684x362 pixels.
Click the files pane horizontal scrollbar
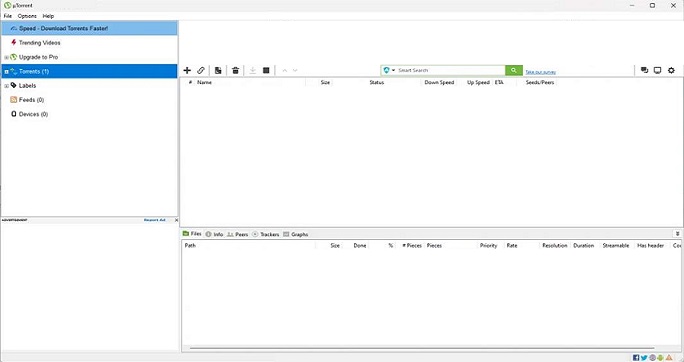point(422,348)
